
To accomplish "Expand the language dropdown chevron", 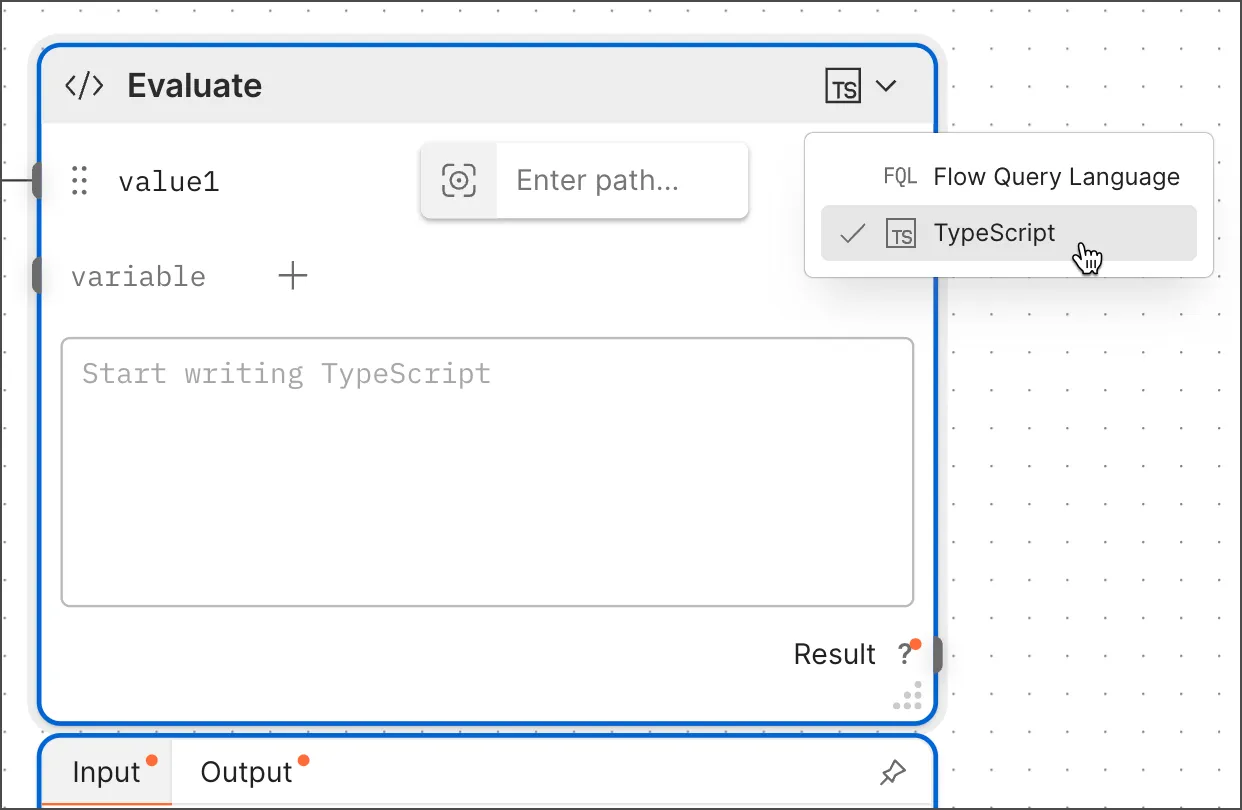I will 886,86.
